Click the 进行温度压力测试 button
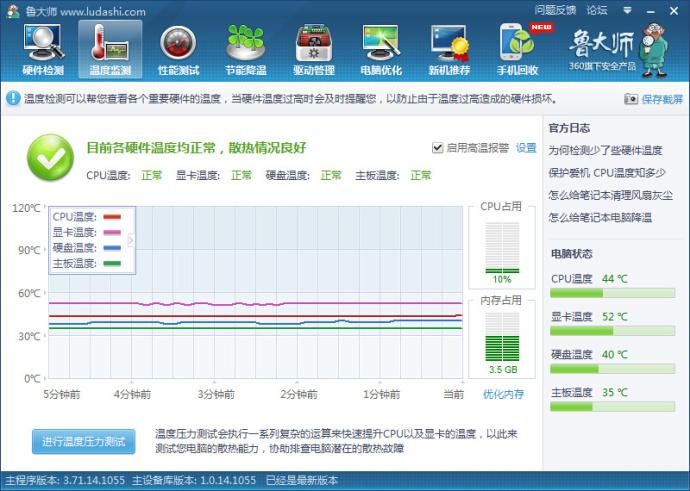This screenshot has width=690, height=491. pos(84,441)
